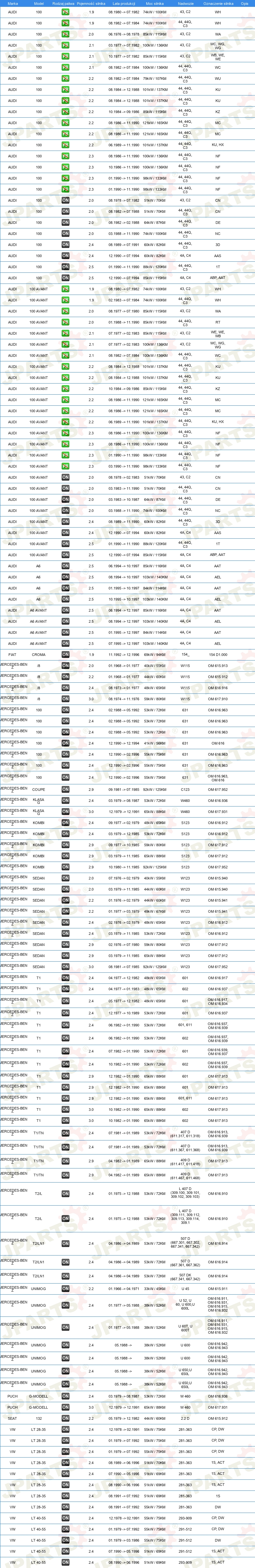Click ON diesel icon in Audi 100 Avant 3D row

[65, 522]
